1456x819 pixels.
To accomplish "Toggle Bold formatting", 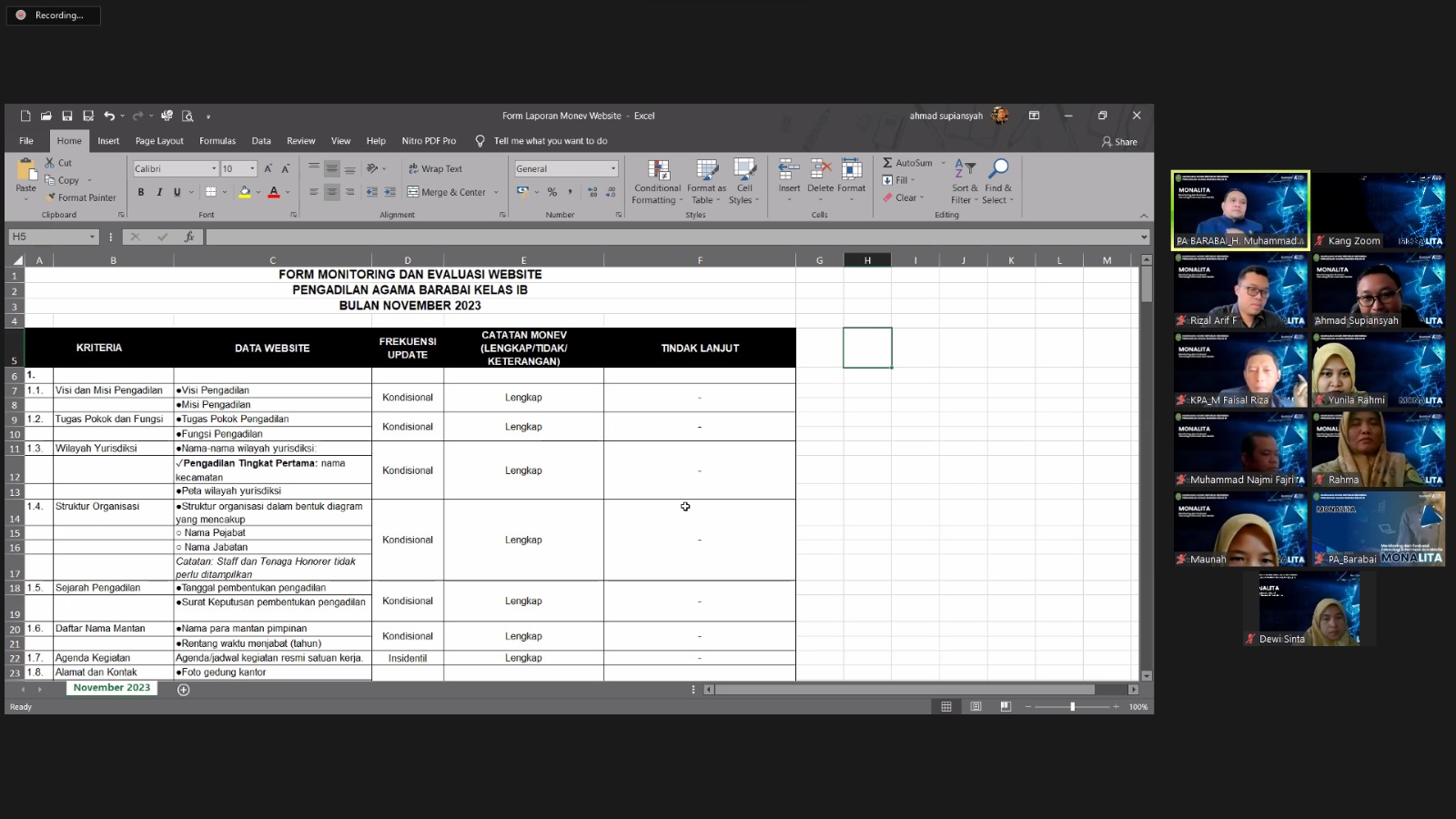I will click(141, 192).
